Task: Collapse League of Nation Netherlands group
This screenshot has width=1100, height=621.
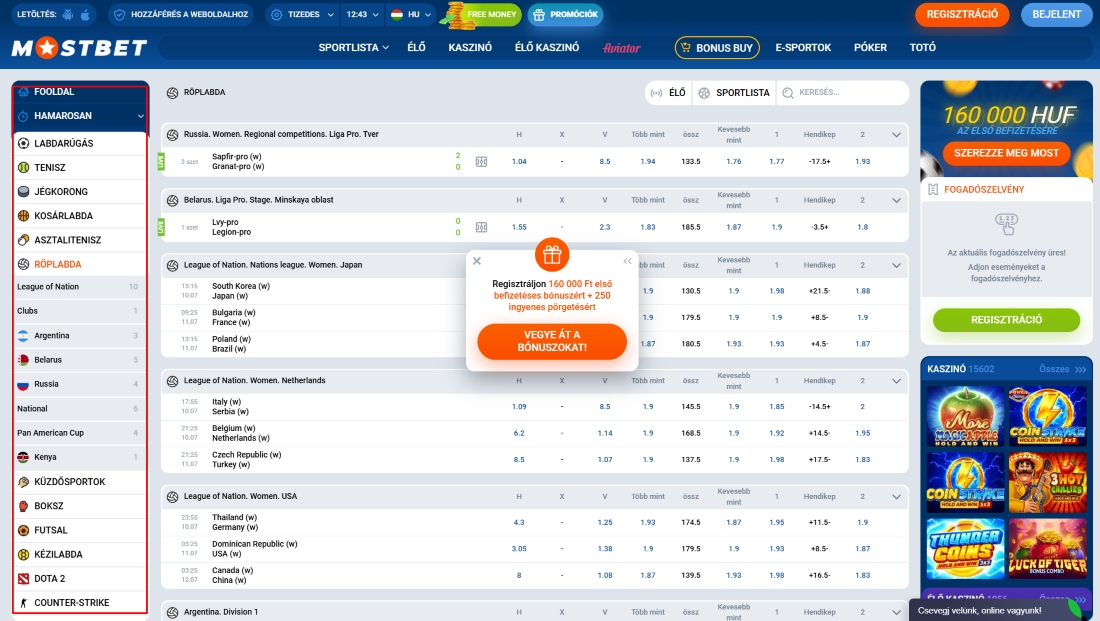Action: click(897, 381)
